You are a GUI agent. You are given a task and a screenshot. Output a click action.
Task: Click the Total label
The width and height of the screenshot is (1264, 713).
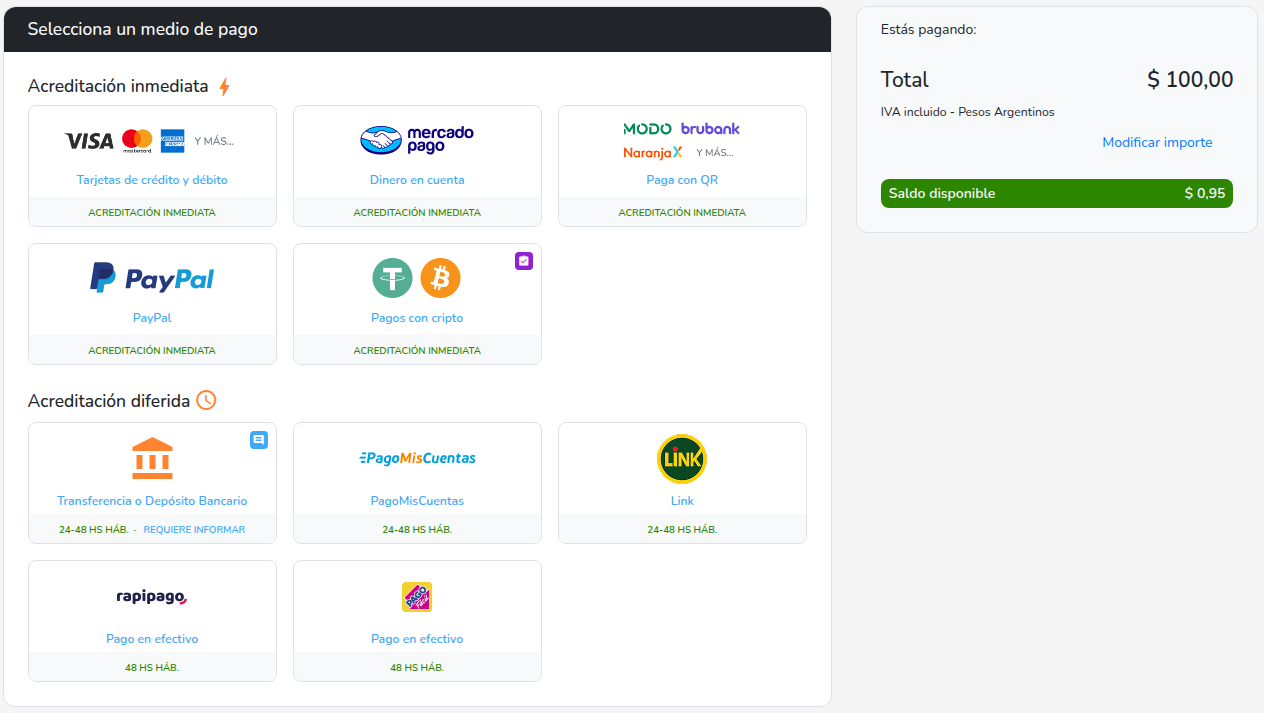tap(905, 80)
